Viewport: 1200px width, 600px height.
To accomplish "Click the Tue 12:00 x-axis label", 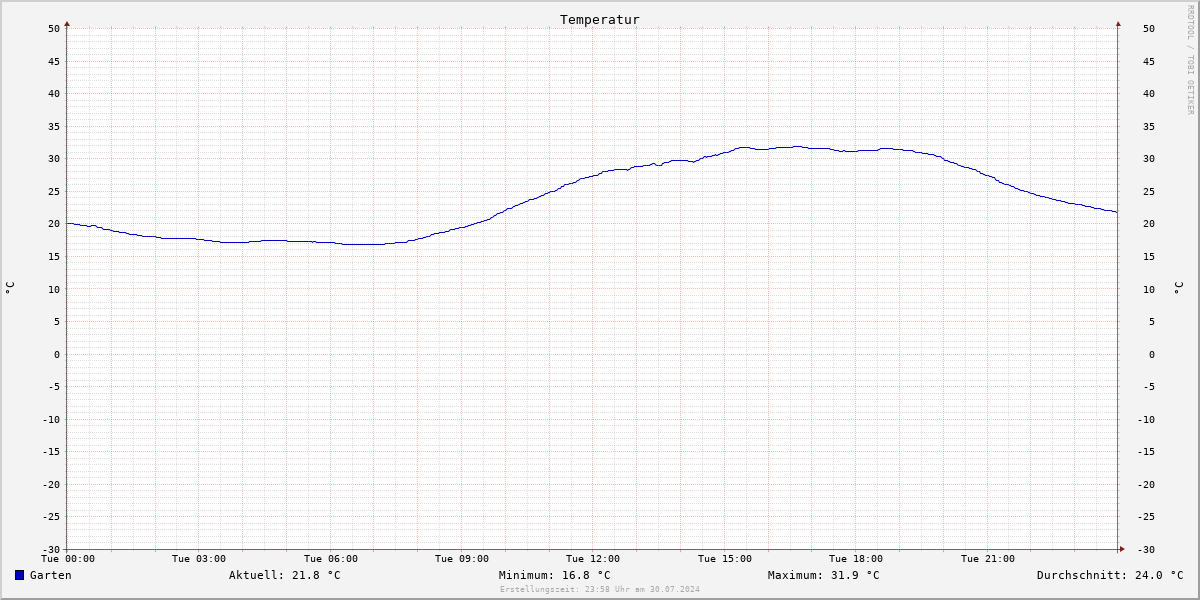I will tap(593, 559).
